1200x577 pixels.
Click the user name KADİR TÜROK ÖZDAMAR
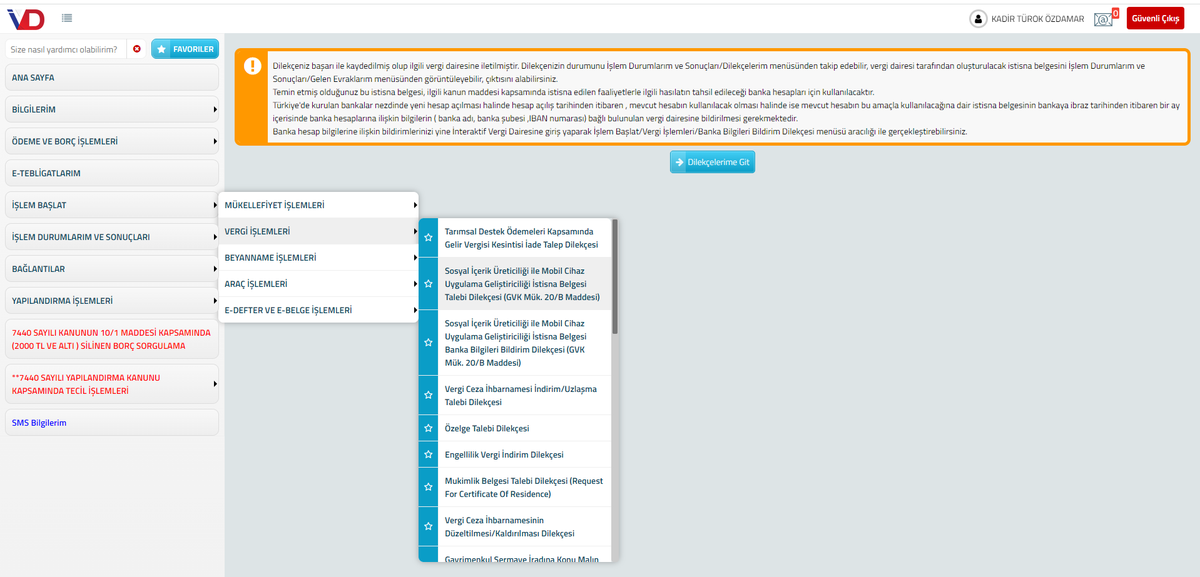(x=1038, y=19)
